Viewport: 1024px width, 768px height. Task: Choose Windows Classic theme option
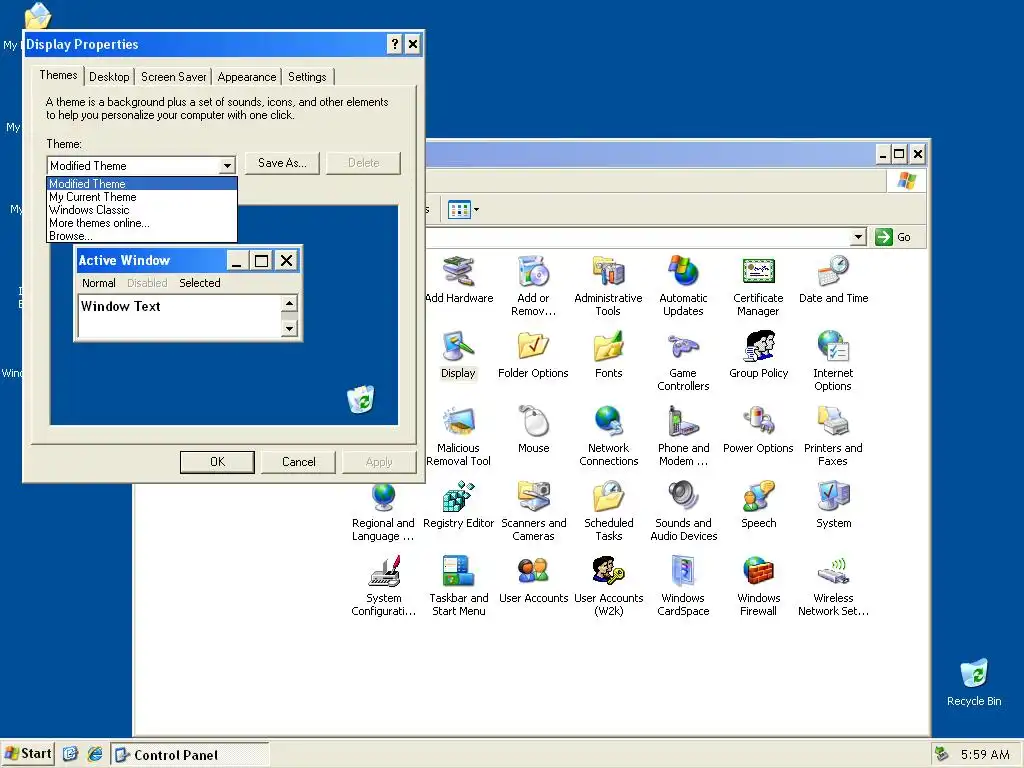pyautogui.click(x=142, y=210)
